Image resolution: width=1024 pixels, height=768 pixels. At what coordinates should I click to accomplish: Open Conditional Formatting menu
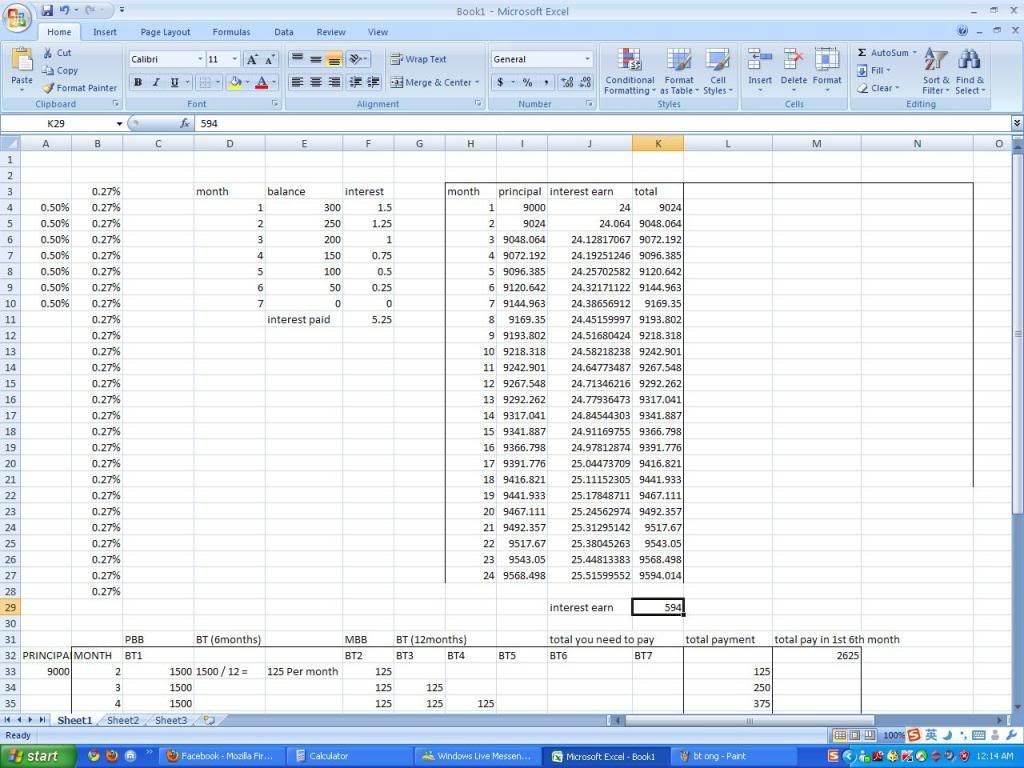[x=629, y=72]
